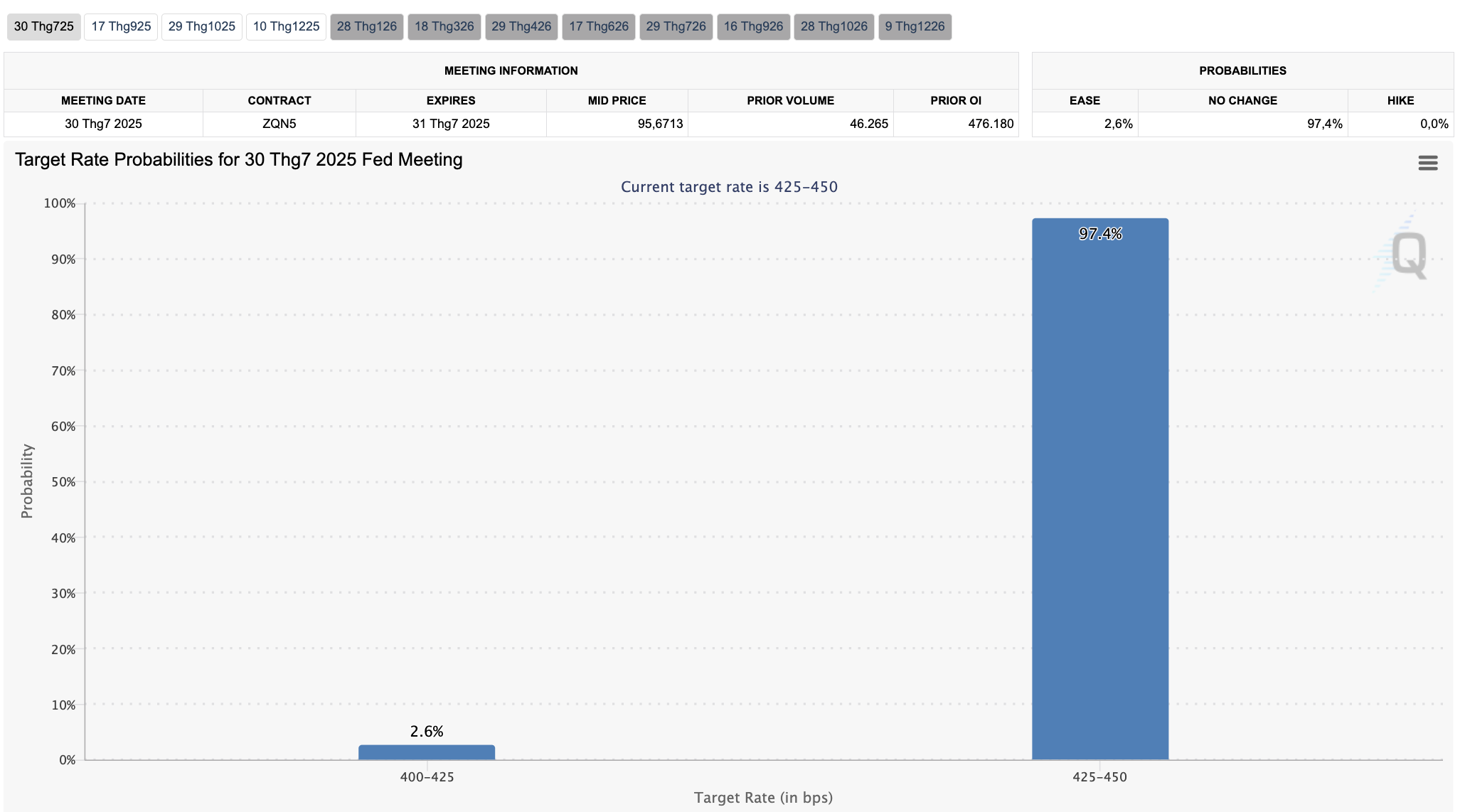Click the ZQN5 contract cell
This screenshot has width=1465, height=812.
279,124
